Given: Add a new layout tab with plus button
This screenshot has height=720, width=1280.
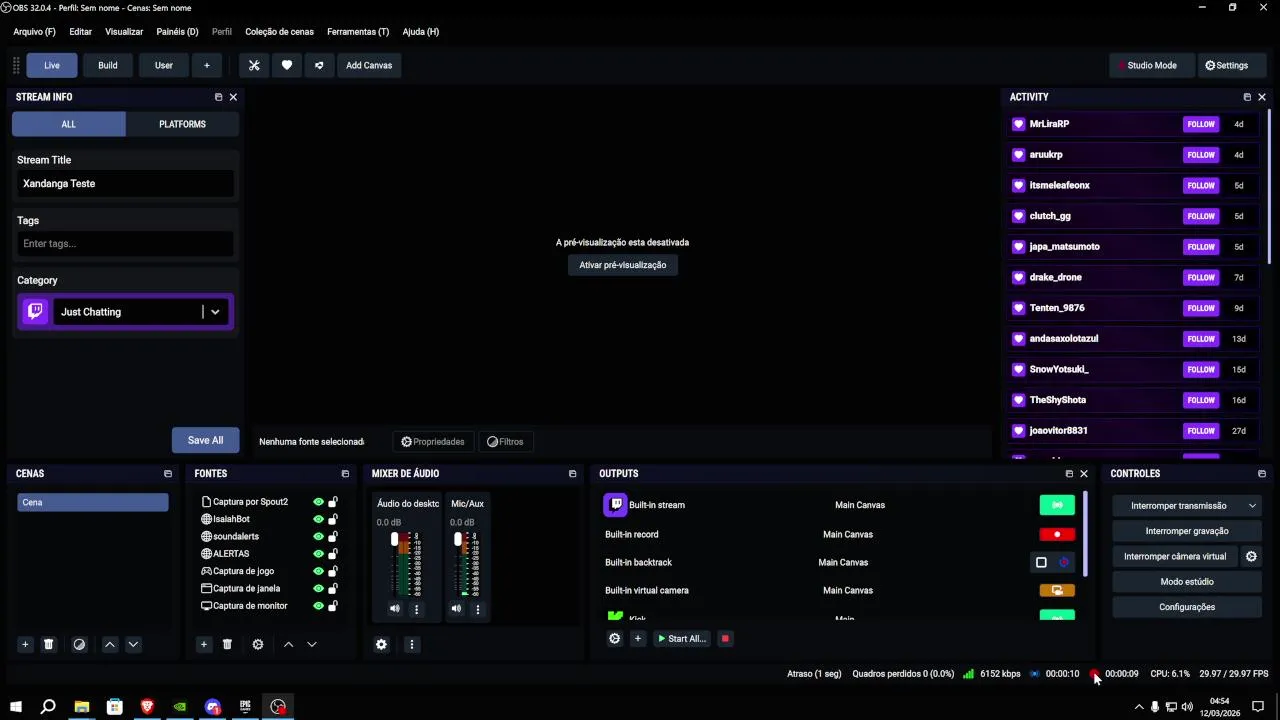Looking at the screenshot, I should [207, 65].
